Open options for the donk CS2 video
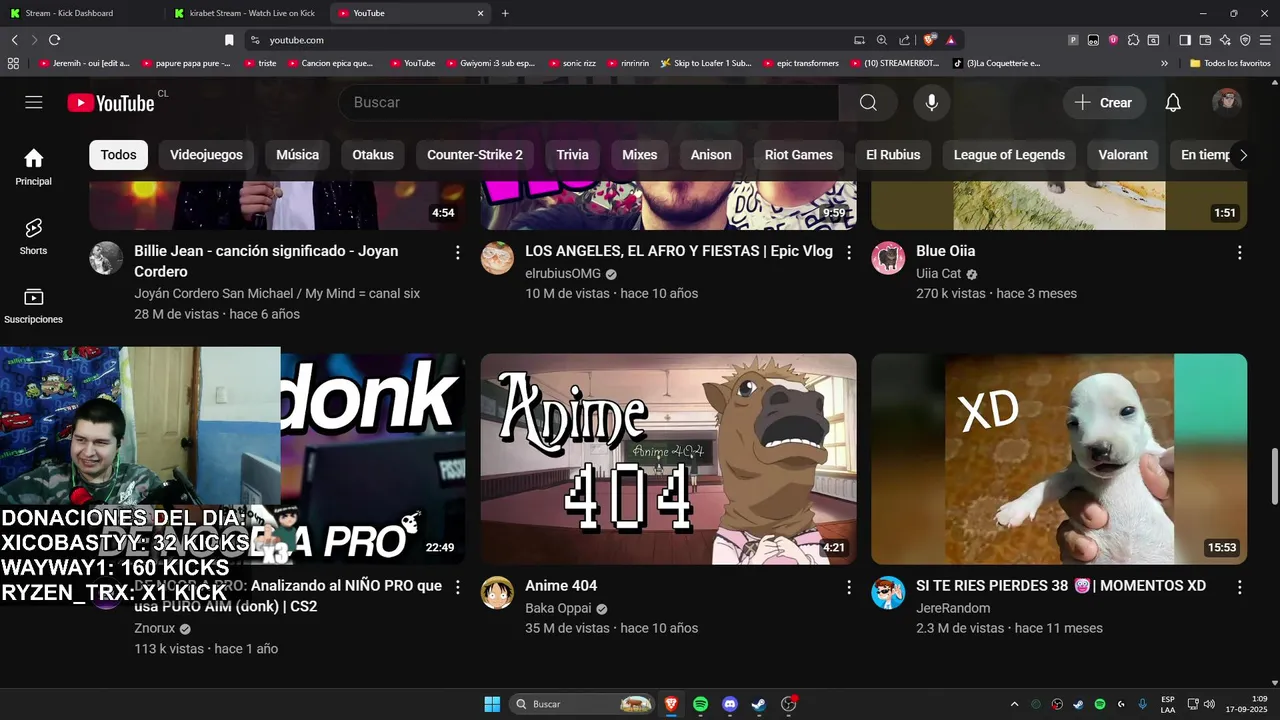 (458, 587)
